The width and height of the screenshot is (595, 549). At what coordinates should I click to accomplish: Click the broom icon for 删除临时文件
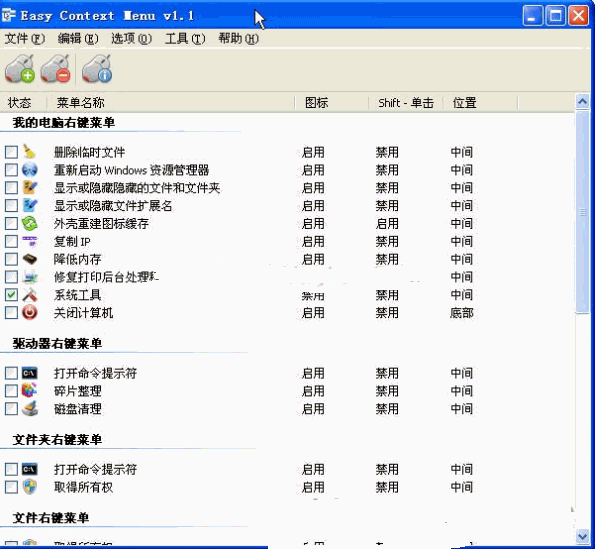(x=29, y=152)
